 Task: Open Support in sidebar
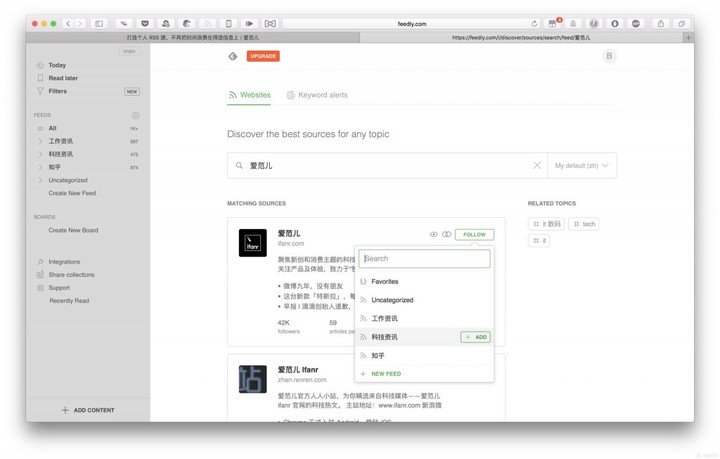point(59,288)
